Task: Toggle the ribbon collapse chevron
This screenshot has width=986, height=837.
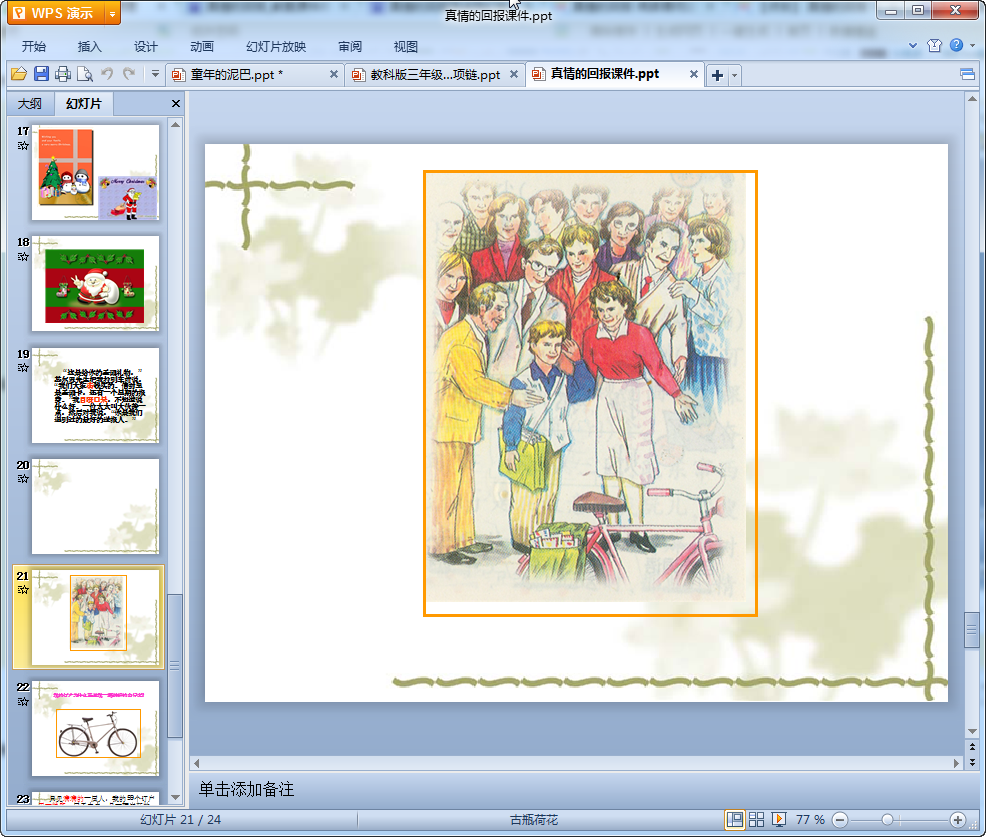Action: [x=913, y=45]
